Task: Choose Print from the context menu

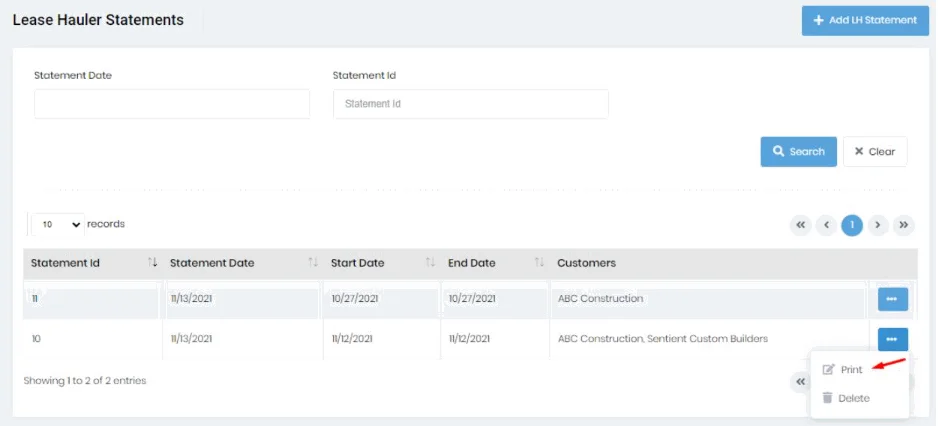Action: coord(850,370)
